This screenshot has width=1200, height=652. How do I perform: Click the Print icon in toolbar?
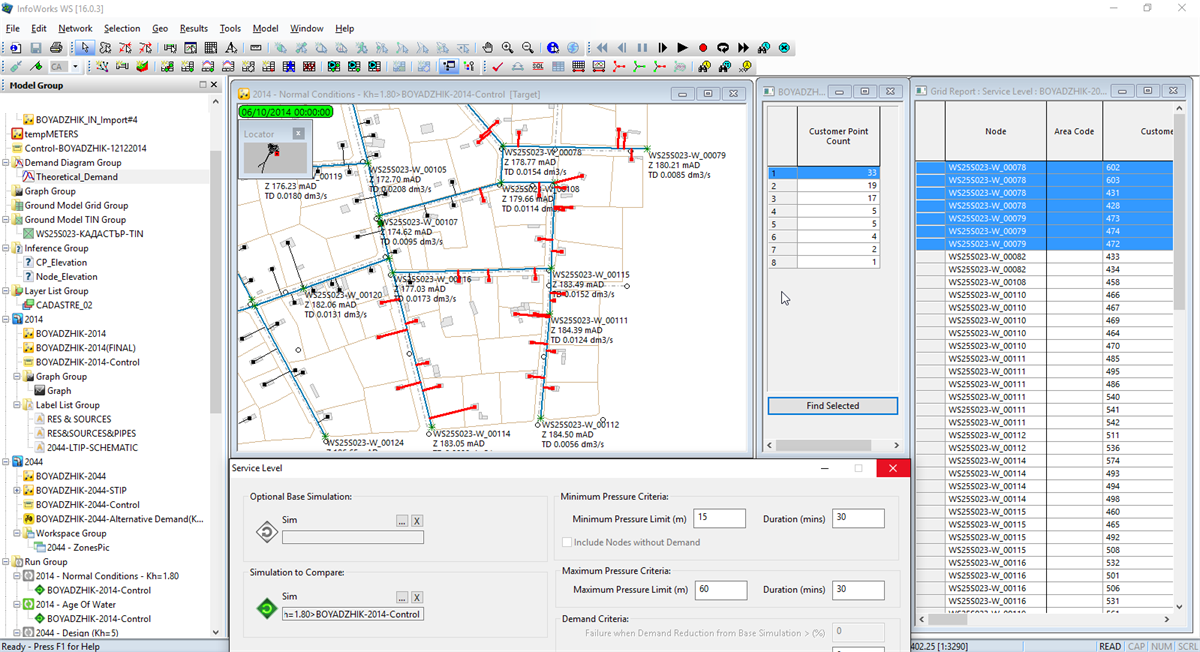click(56, 48)
